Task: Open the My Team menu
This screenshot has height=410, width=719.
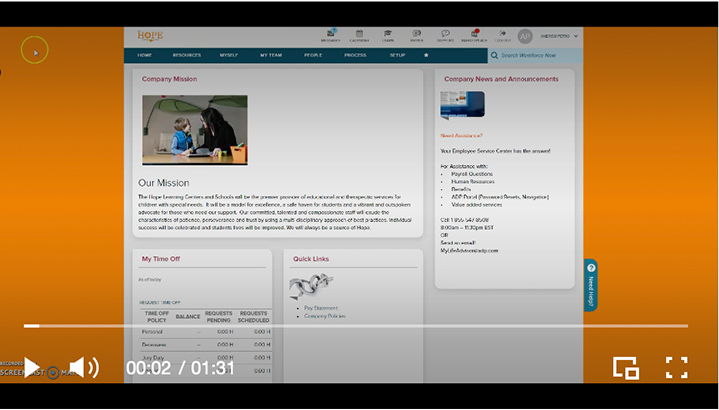Action: pyautogui.click(x=271, y=55)
